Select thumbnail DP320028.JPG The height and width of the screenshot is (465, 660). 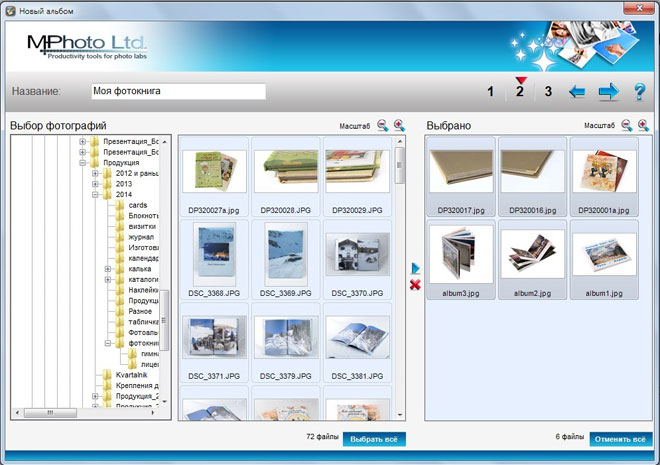286,177
